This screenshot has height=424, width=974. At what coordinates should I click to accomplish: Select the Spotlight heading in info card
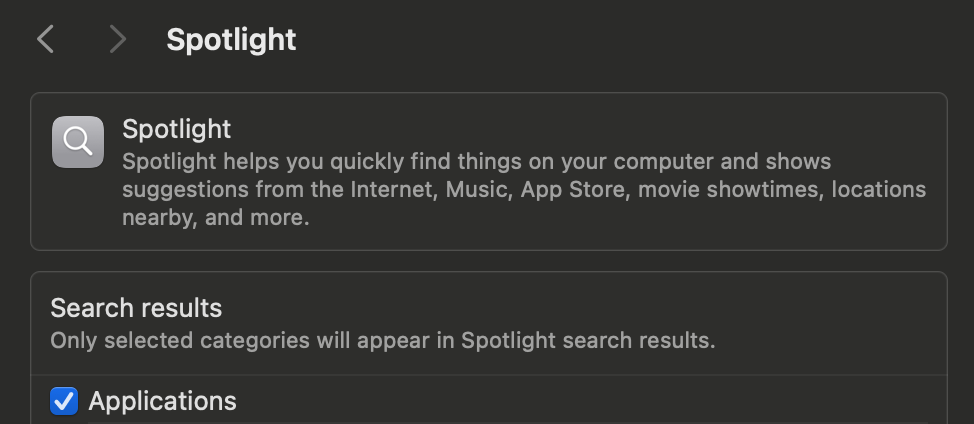pos(176,129)
